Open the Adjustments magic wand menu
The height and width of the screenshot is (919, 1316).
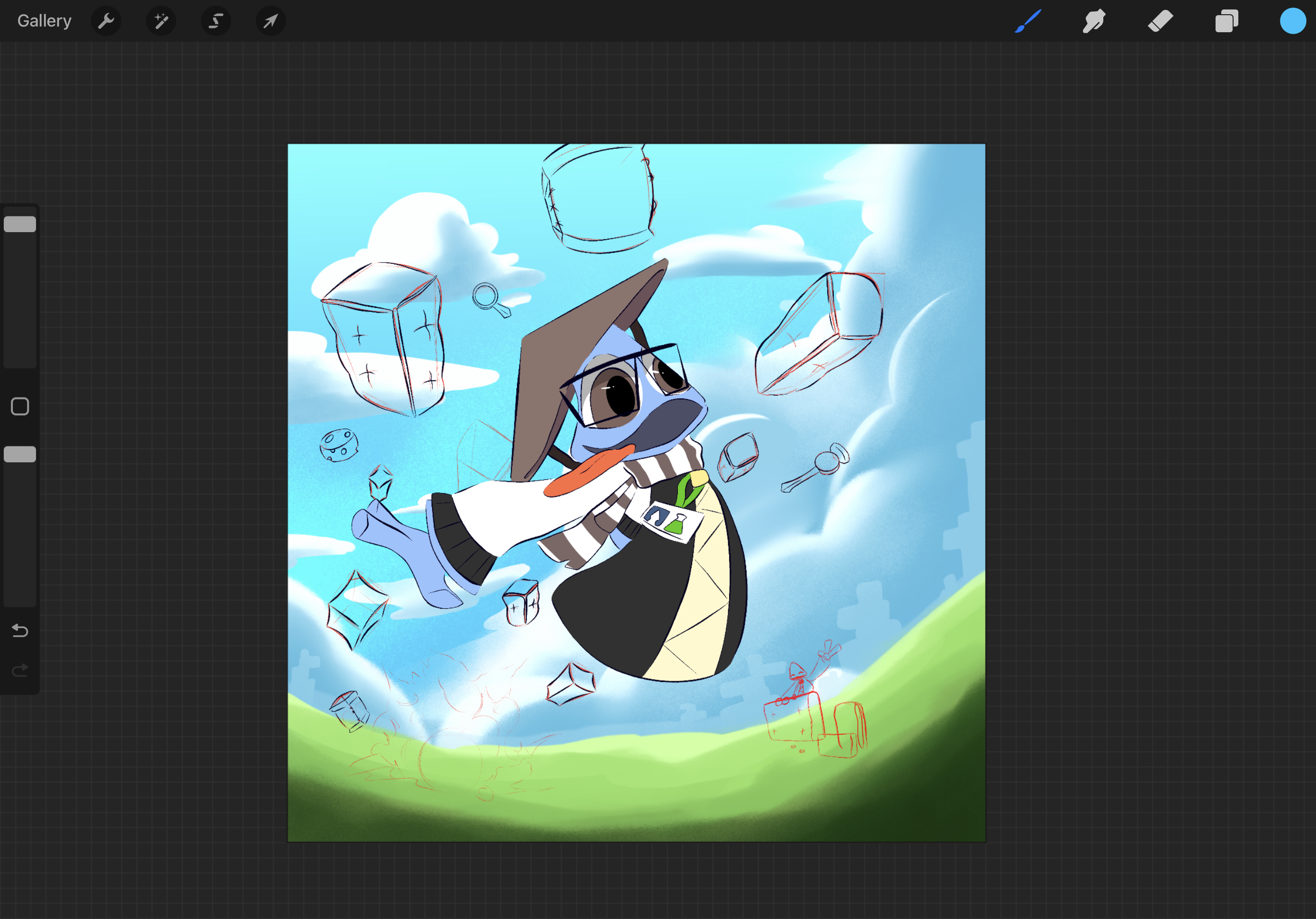click(161, 21)
